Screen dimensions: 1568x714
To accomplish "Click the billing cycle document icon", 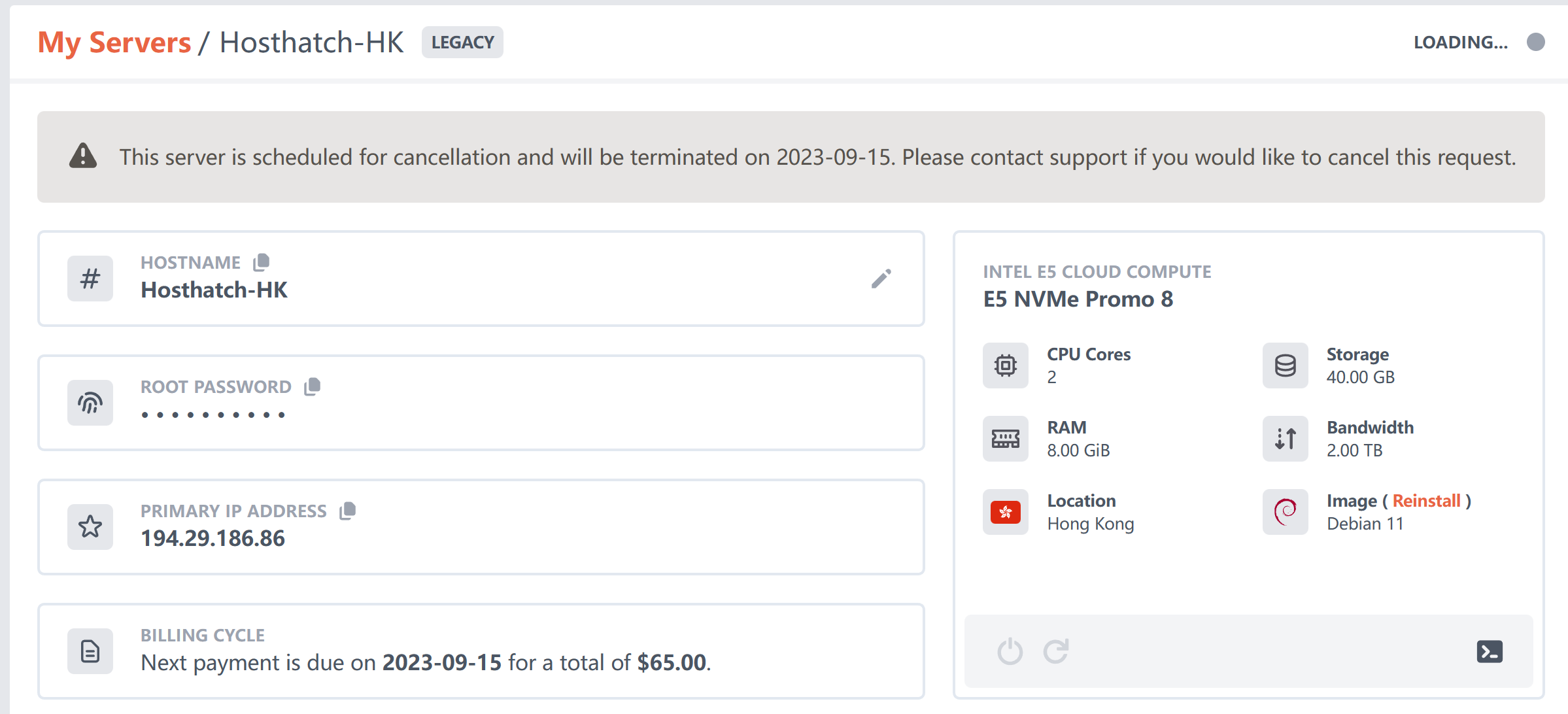I will pyautogui.click(x=90, y=651).
